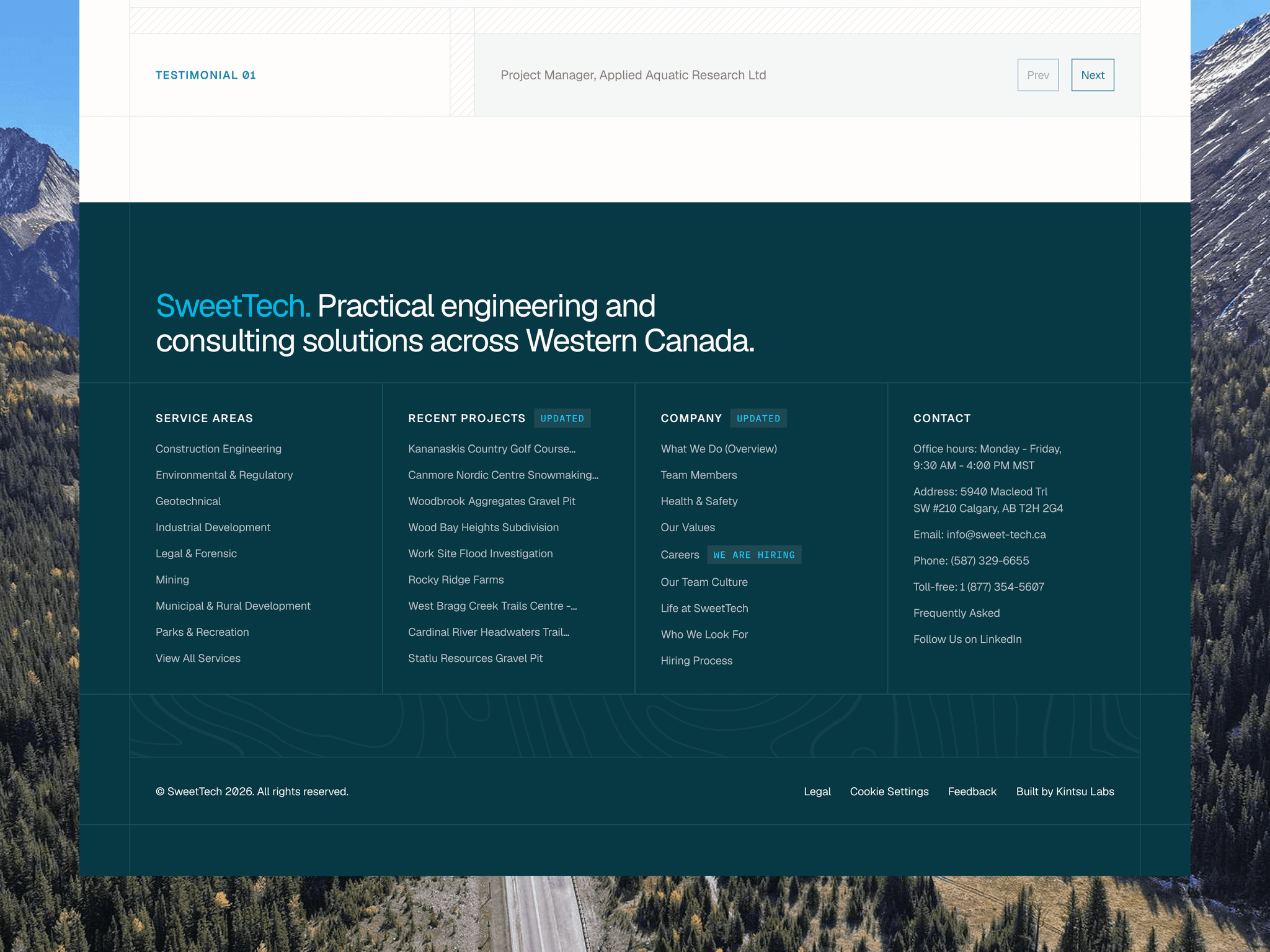Open What We Do (Overview) link
Image resolution: width=1270 pixels, height=952 pixels.
[x=719, y=449]
